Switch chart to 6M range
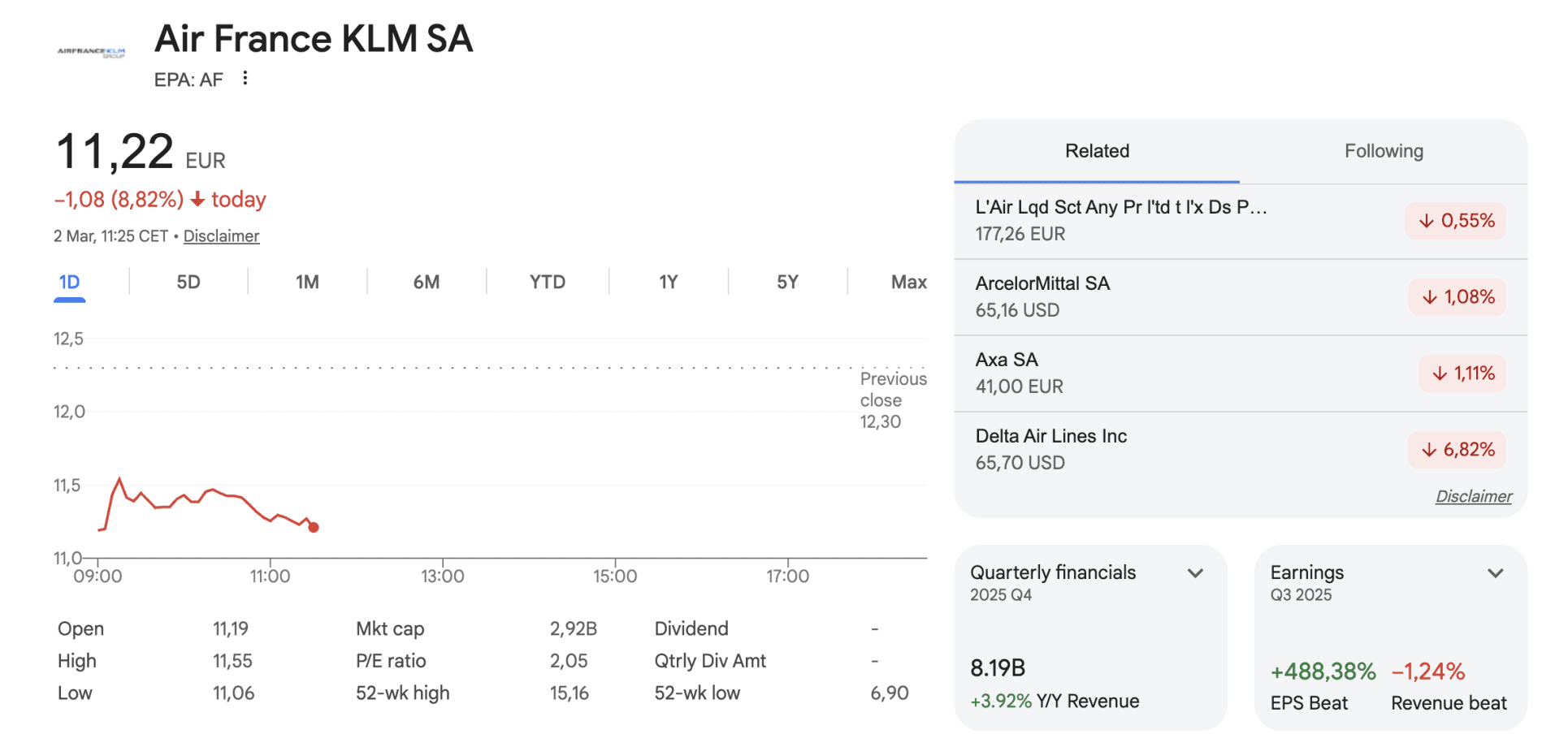 click(x=427, y=282)
